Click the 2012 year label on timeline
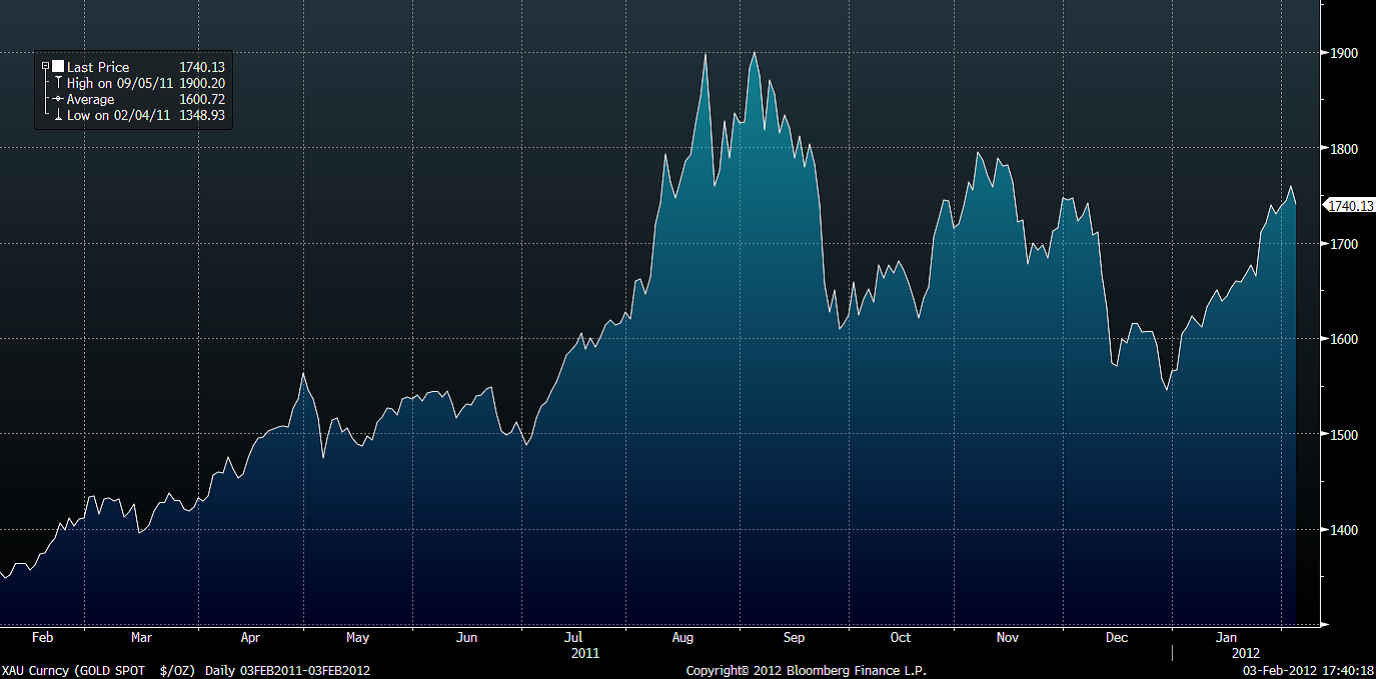Viewport: 1376px width, 679px height. [x=1231, y=652]
